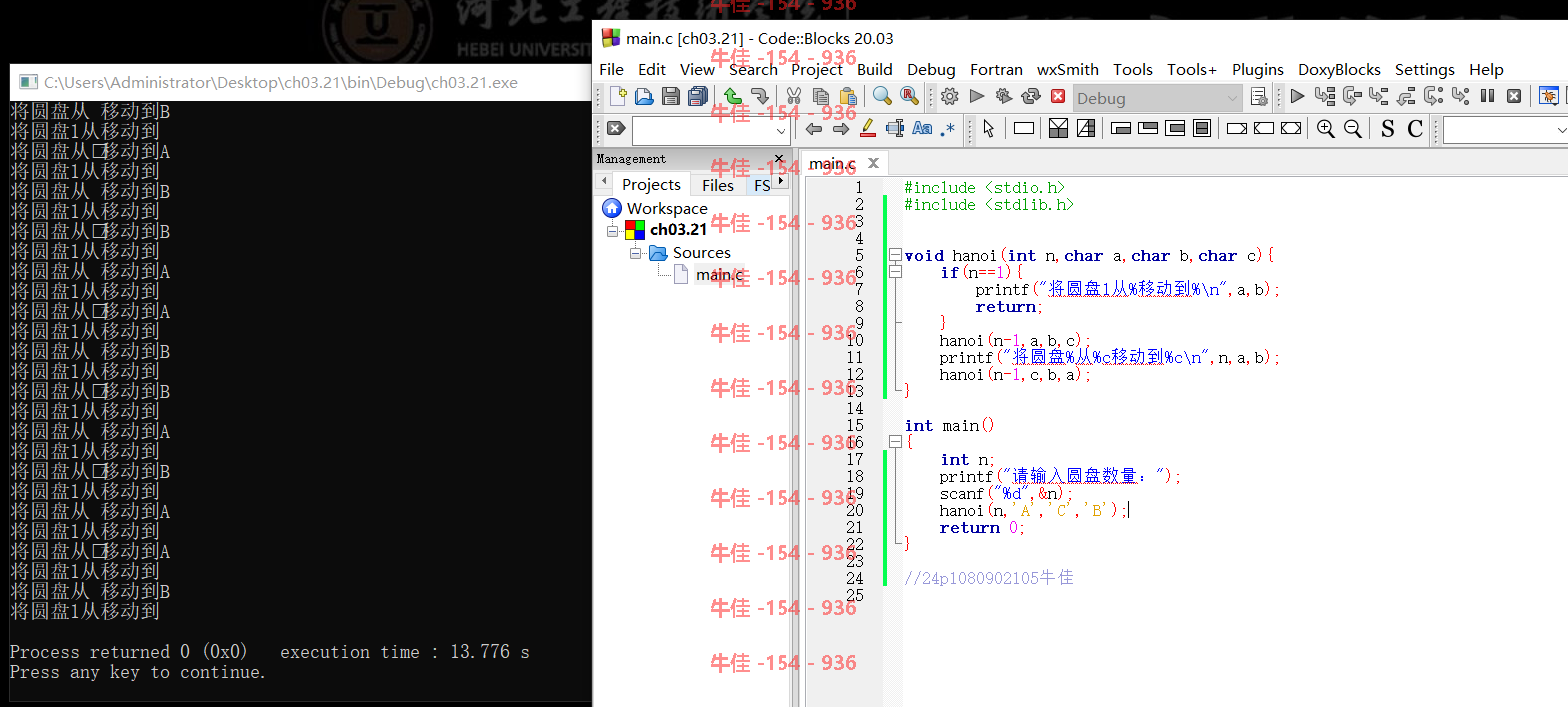Run the program with grey play icon
The image size is (1568, 707).
tap(977, 97)
